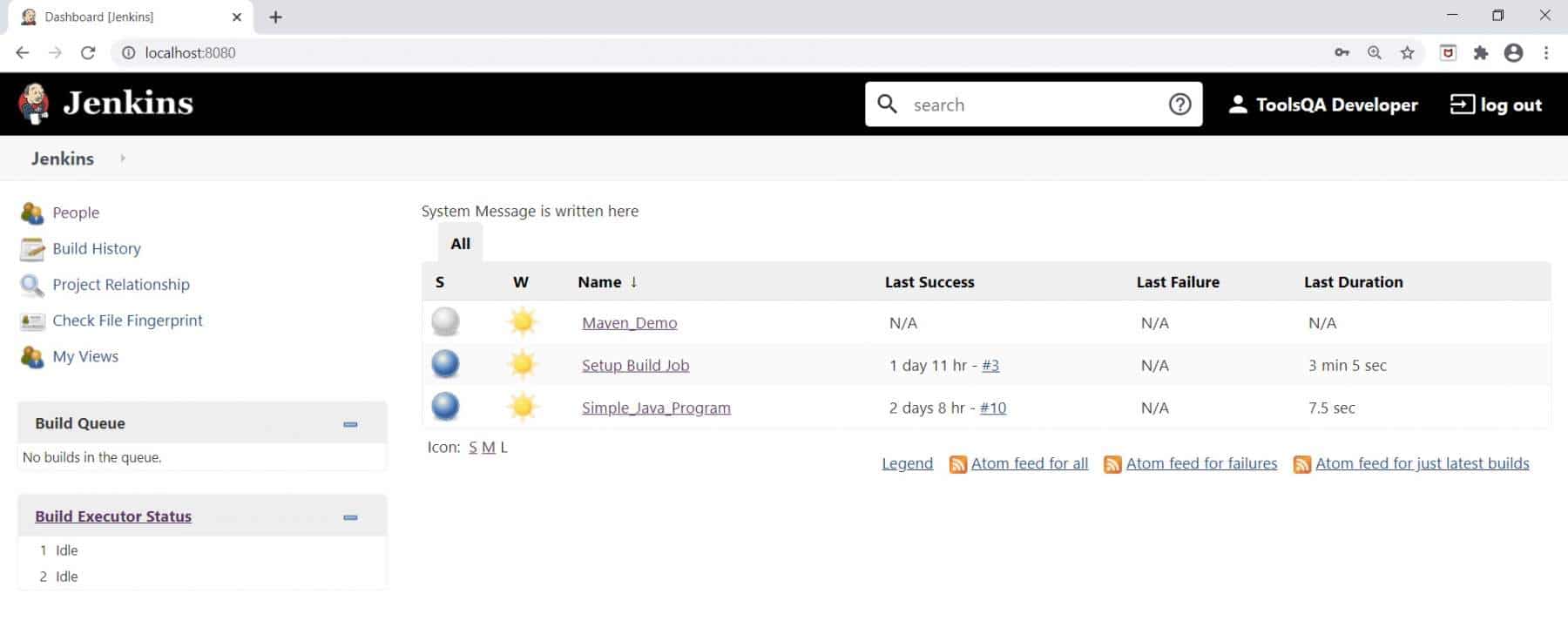Click the blue status ball for Simple_Java_Program
This screenshot has height=641, width=1568.
pos(445,407)
